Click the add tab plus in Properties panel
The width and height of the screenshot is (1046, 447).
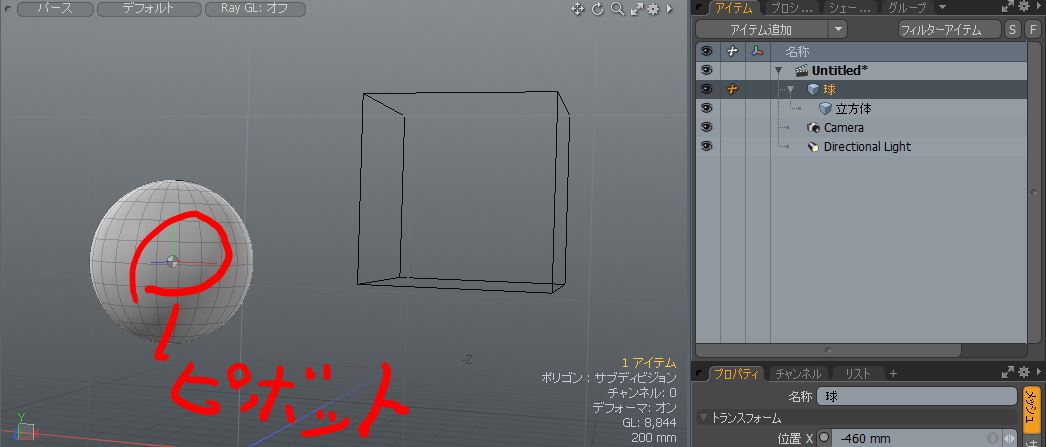click(893, 374)
